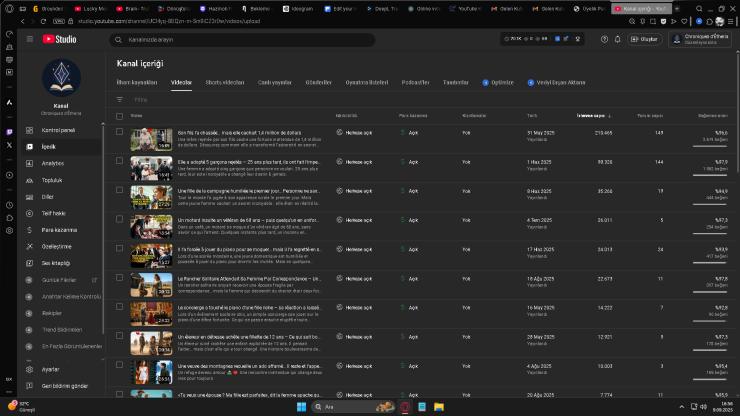The height and width of the screenshot is (416, 740).
Task: Tick the select-all checkbox in table header
Action: (119, 116)
